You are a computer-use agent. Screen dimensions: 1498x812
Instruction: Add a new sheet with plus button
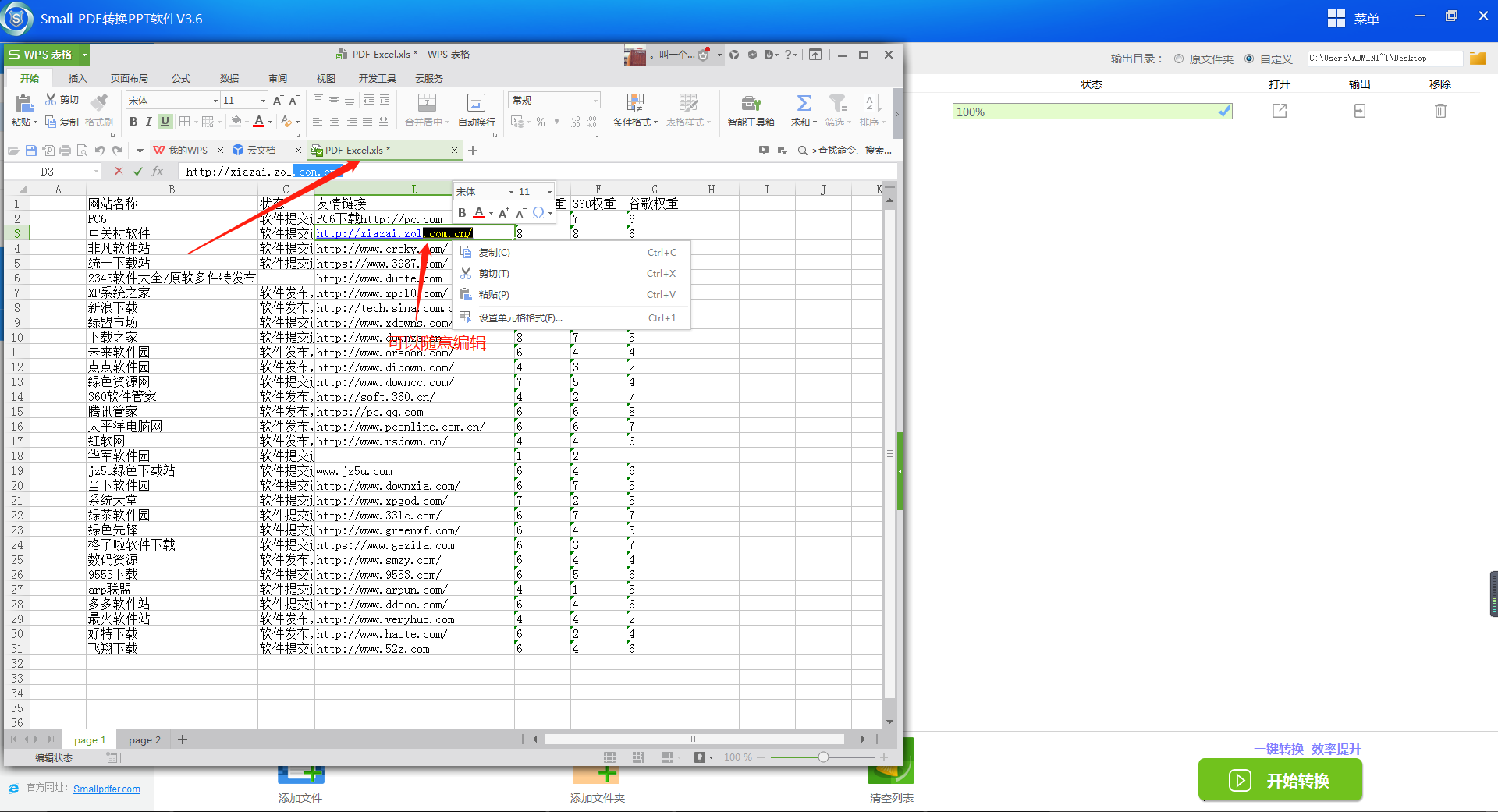coord(183,739)
